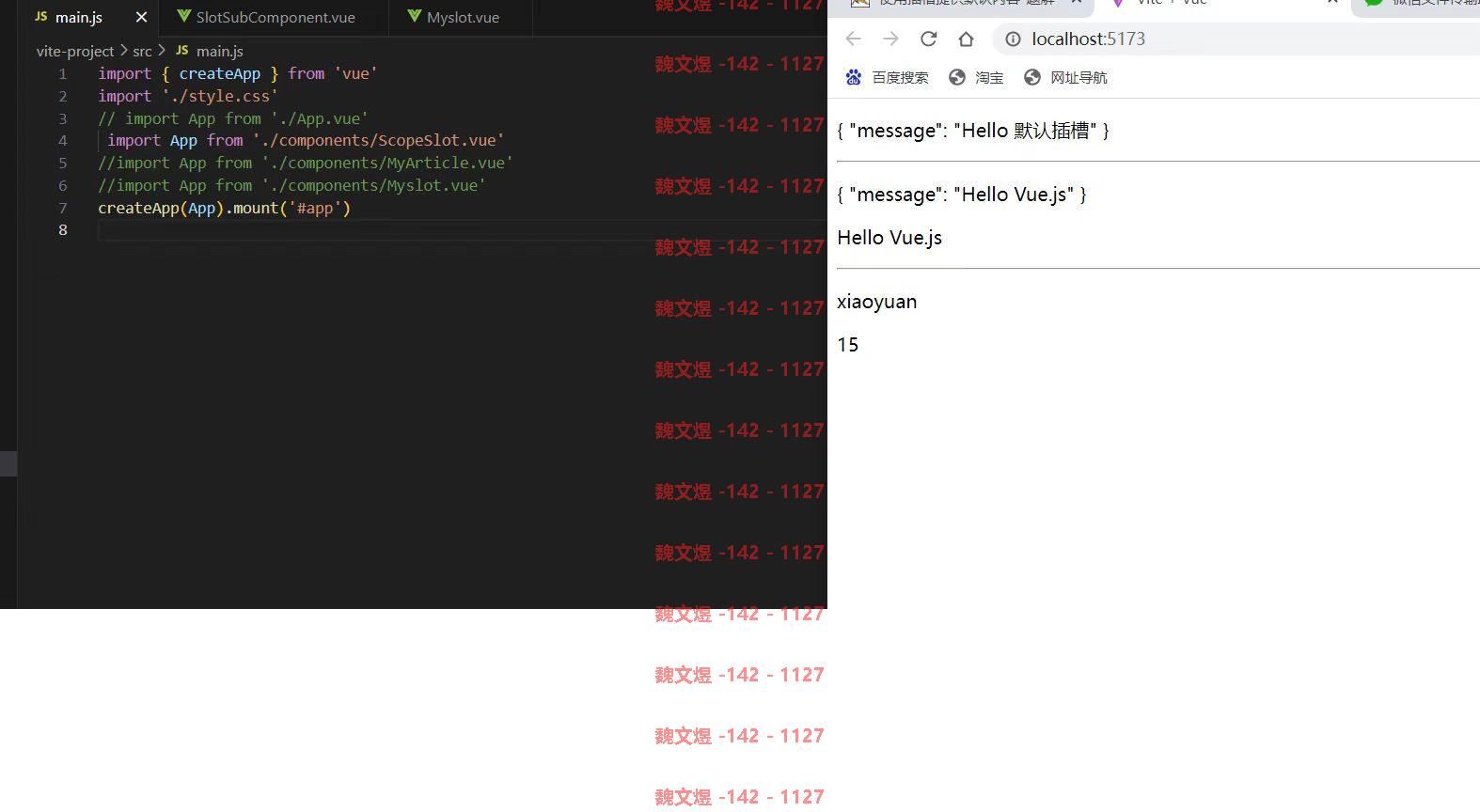Open the Myslot.vue tab
This screenshot has height=812, width=1480.
click(461, 18)
